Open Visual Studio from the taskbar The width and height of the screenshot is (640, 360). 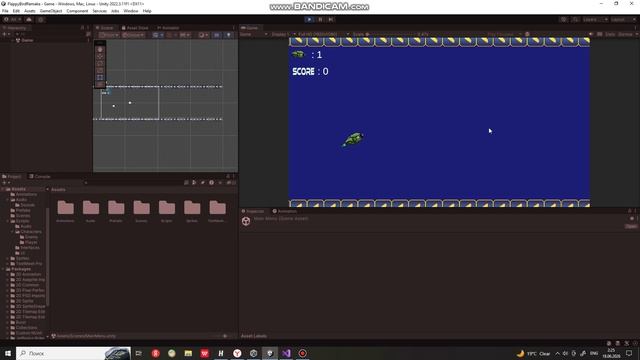pyautogui.click(x=286, y=353)
